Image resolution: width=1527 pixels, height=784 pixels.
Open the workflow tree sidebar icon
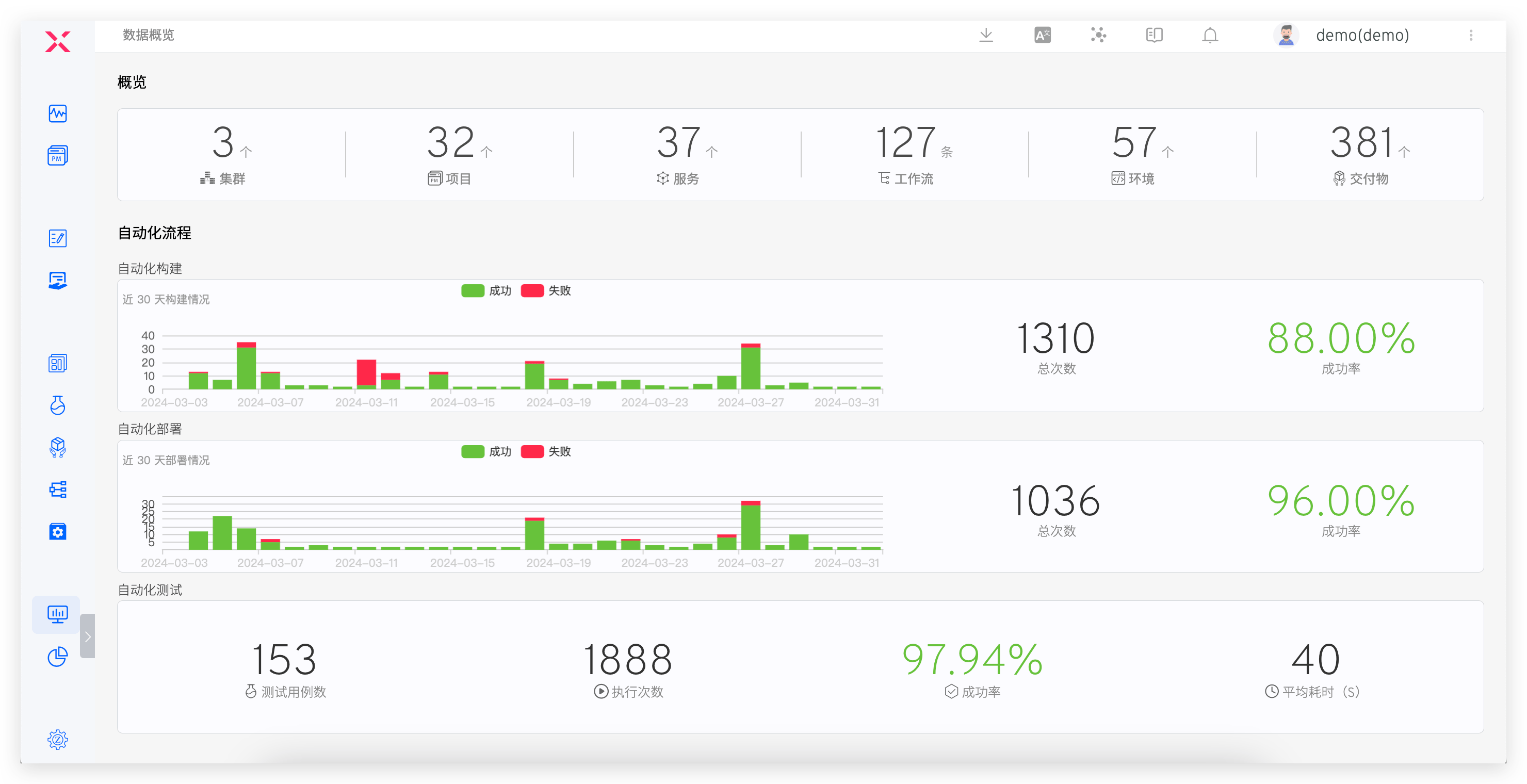(x=57, y=489)
